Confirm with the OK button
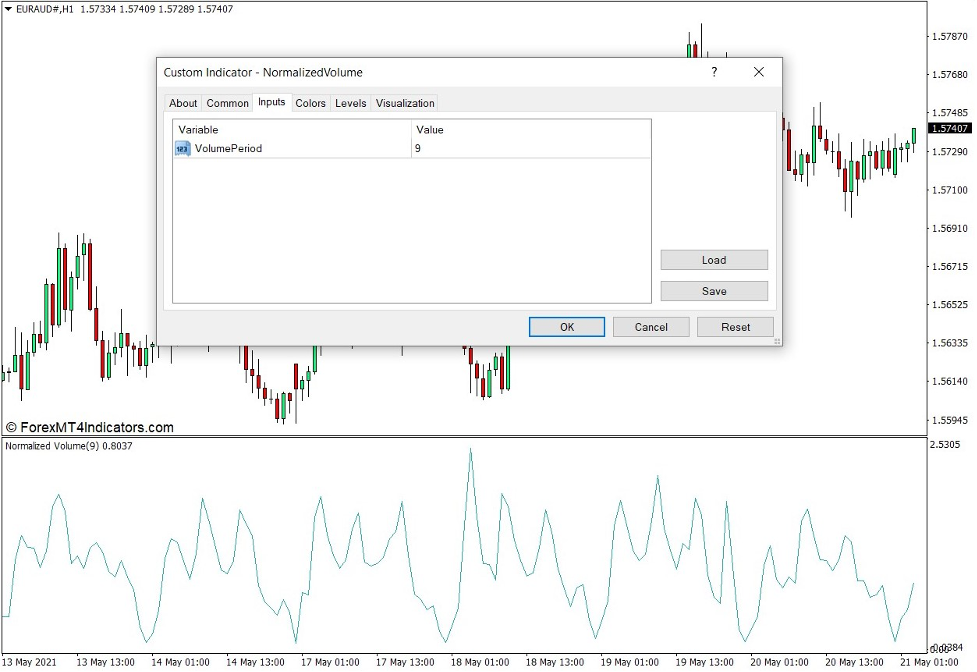 click(x=566, y=327)
